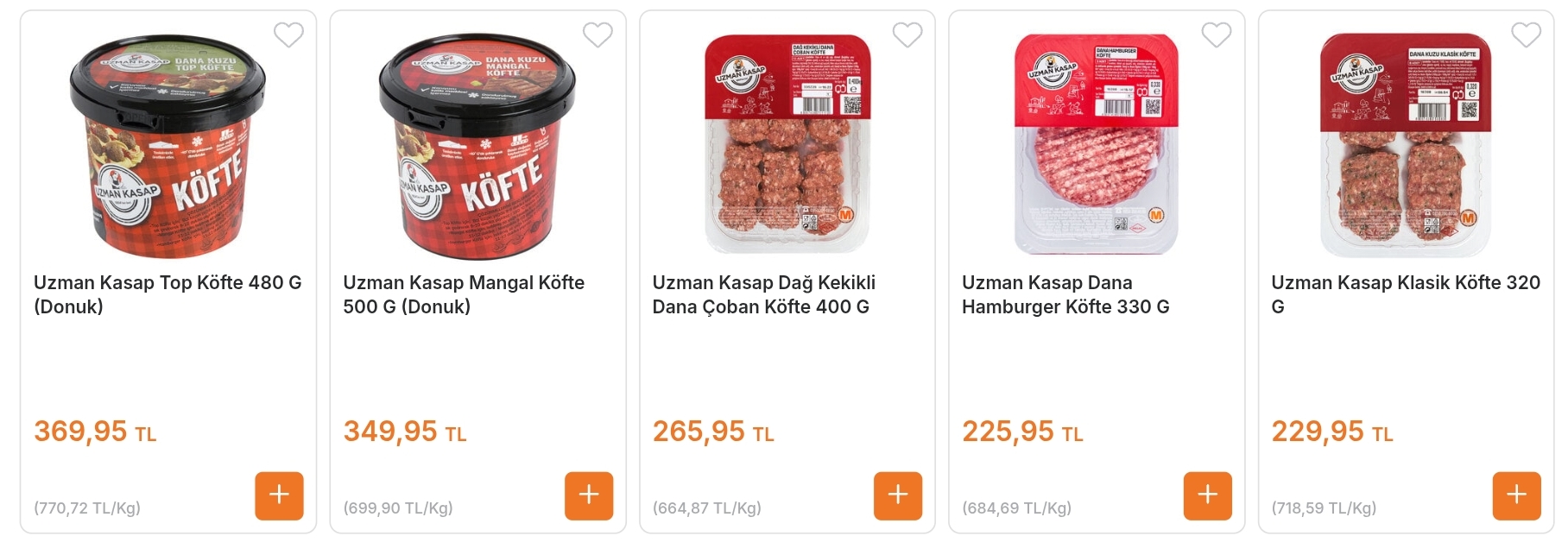The width and height of the screenshot is (1568, 555).
Task: Favorite the Uzman Kasap Top Köfte 480 G
Action: (288, 35)
